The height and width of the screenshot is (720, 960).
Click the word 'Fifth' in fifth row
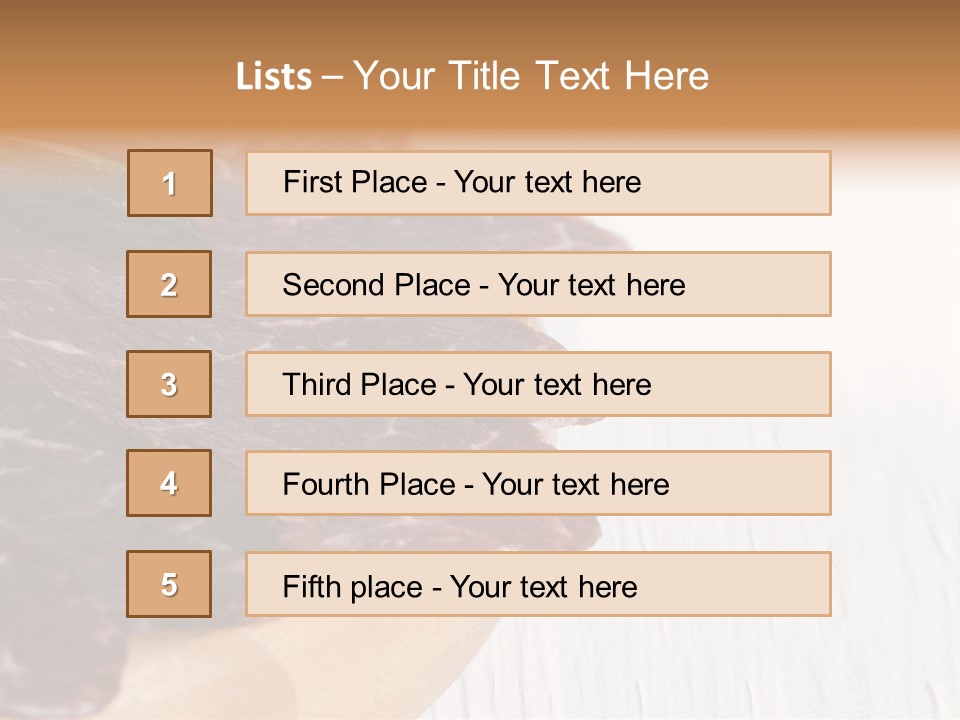click(311, 586)
